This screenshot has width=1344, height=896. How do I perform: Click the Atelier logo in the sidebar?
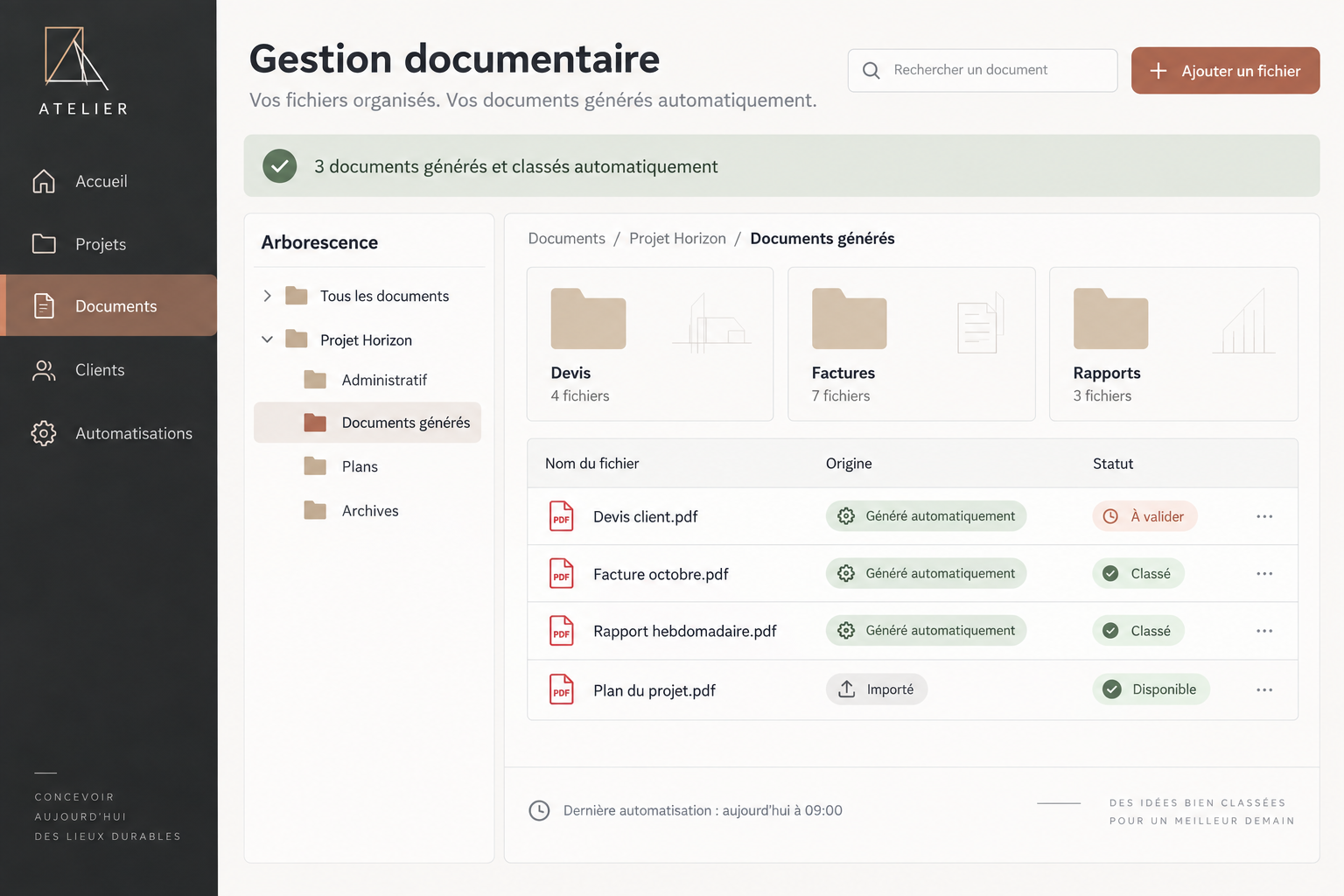click(x=83, y=72)
